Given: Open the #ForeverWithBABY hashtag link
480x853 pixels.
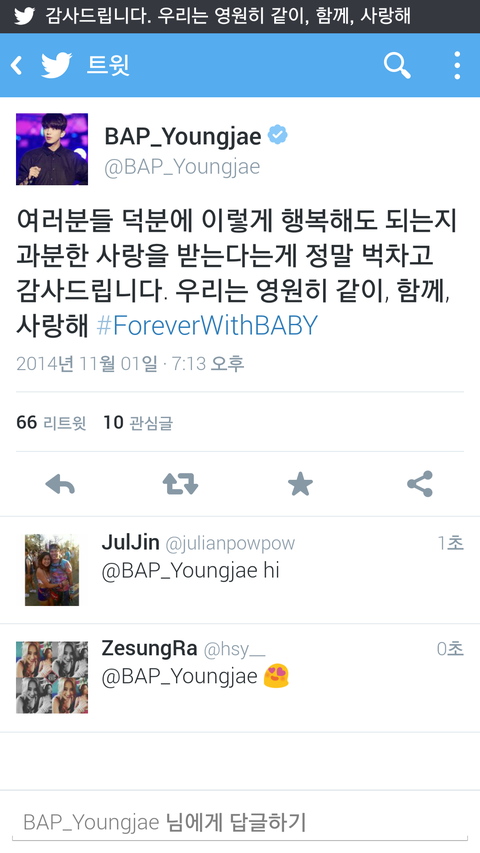Looking at the screenshot, I should click(207, 325).
